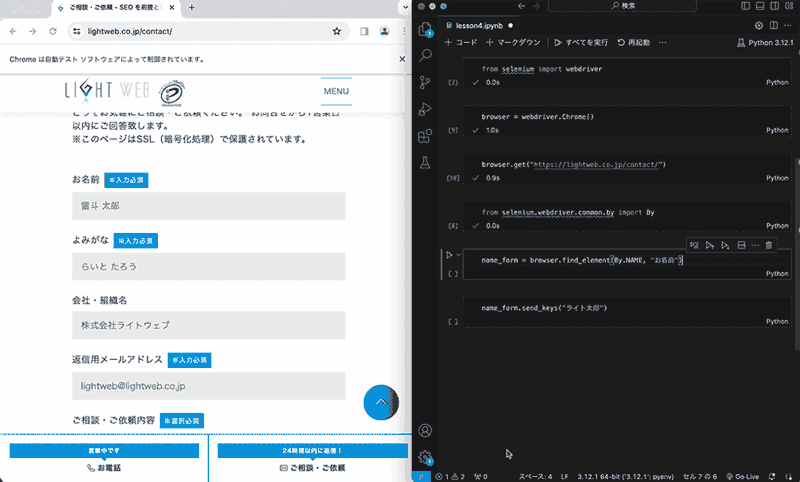Open notifications bell in status bar
800x482 pixels.
click(771, 476)
